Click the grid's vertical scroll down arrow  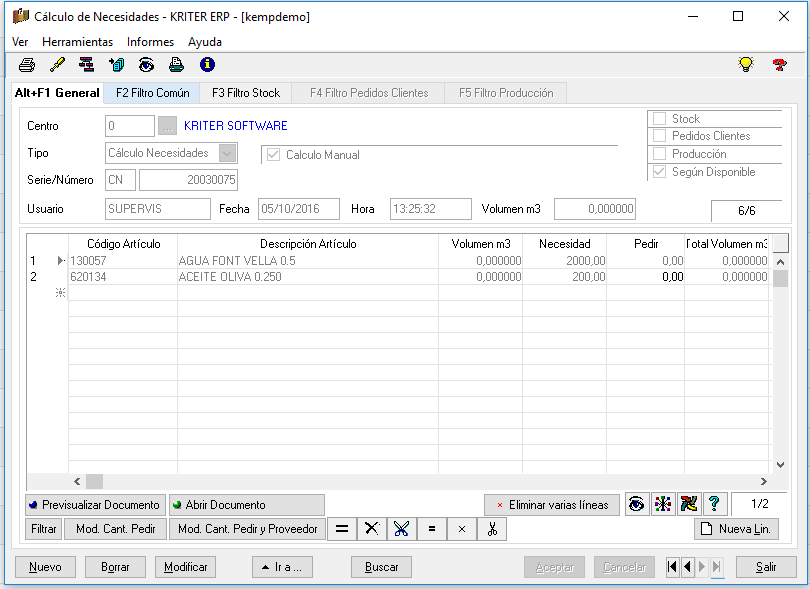[781, 464]
